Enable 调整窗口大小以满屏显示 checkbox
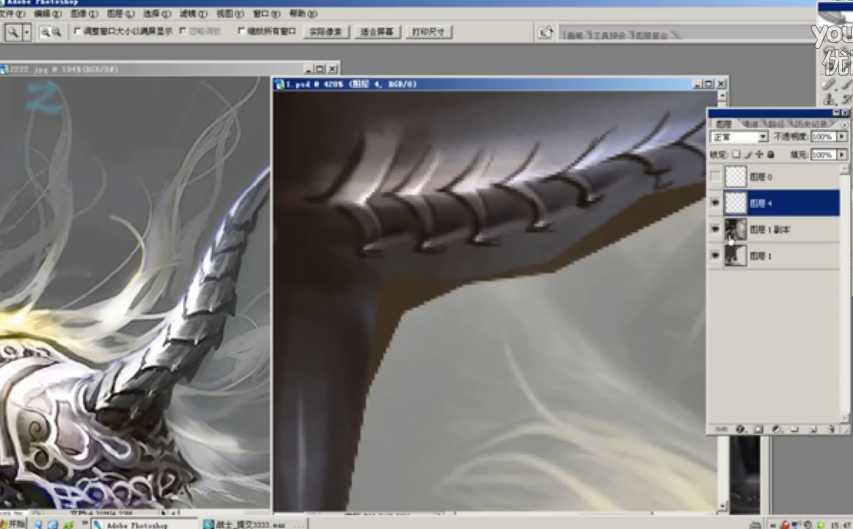 point(77,31)
